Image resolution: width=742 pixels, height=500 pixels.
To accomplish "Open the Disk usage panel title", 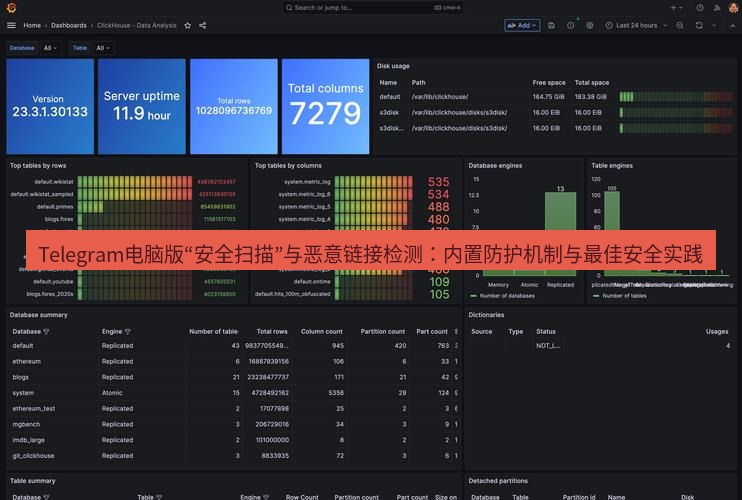I will [x=393, y=66].
